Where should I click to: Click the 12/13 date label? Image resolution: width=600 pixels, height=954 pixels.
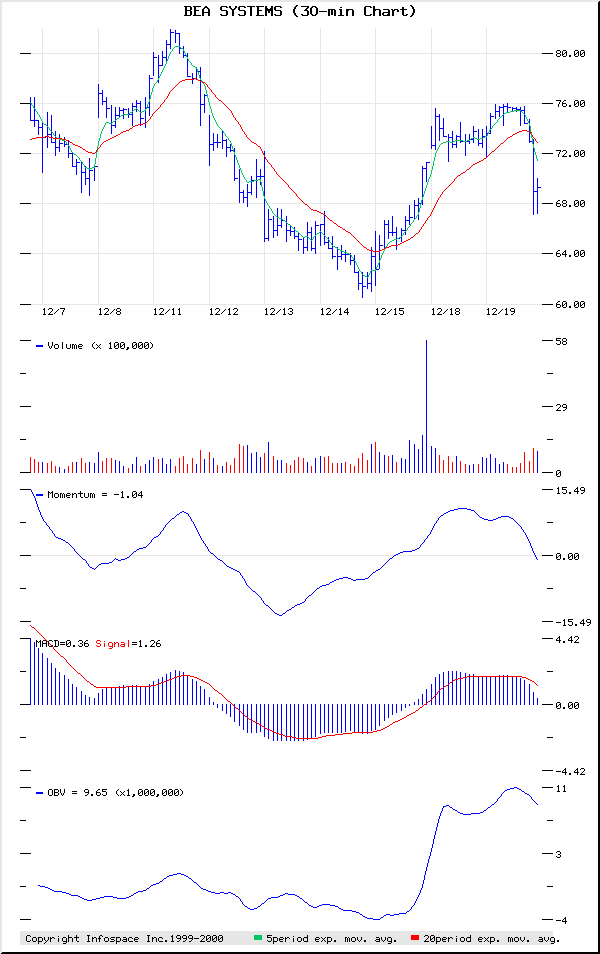(279, 312)
